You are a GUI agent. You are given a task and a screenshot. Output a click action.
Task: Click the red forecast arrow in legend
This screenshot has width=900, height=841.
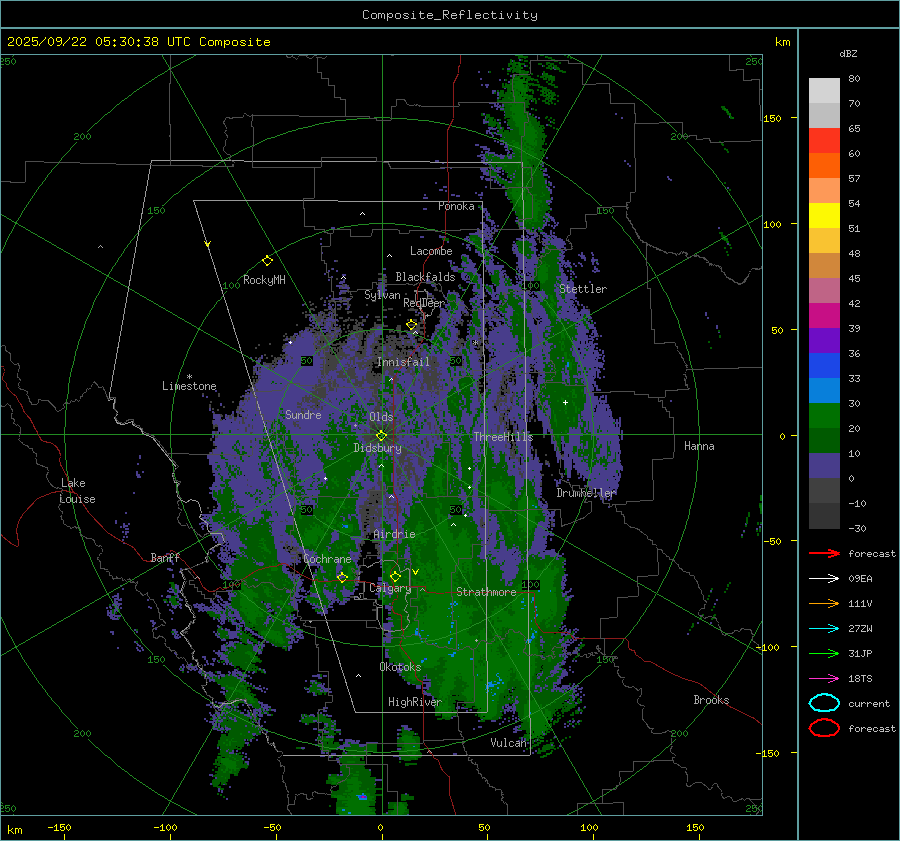824,553
